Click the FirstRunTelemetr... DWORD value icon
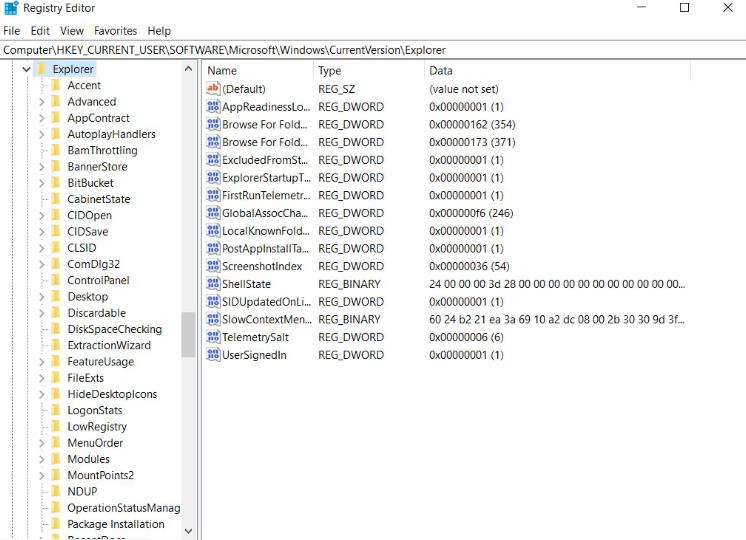 coord(213,195)
